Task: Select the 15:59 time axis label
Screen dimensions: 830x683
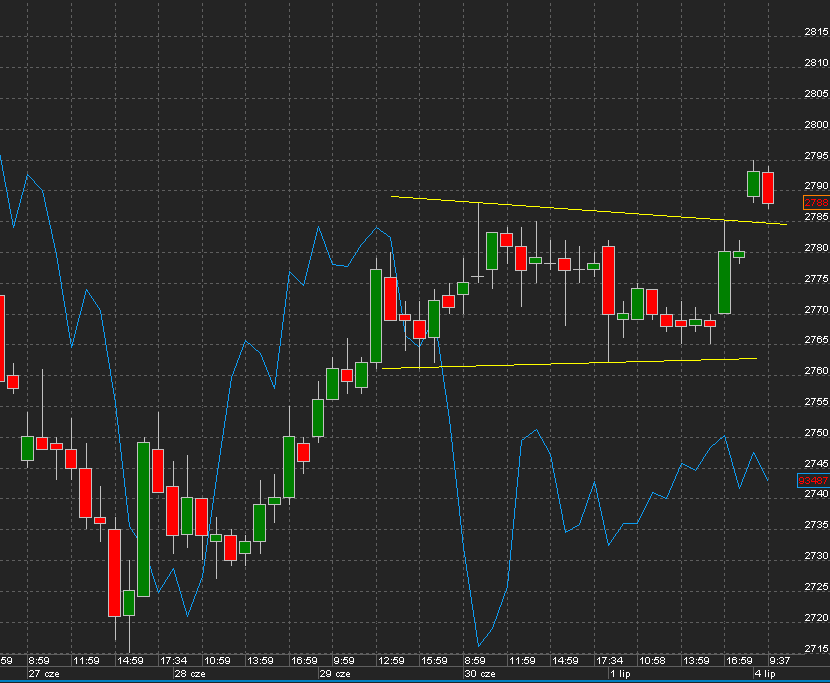Action: click(434, 661)
